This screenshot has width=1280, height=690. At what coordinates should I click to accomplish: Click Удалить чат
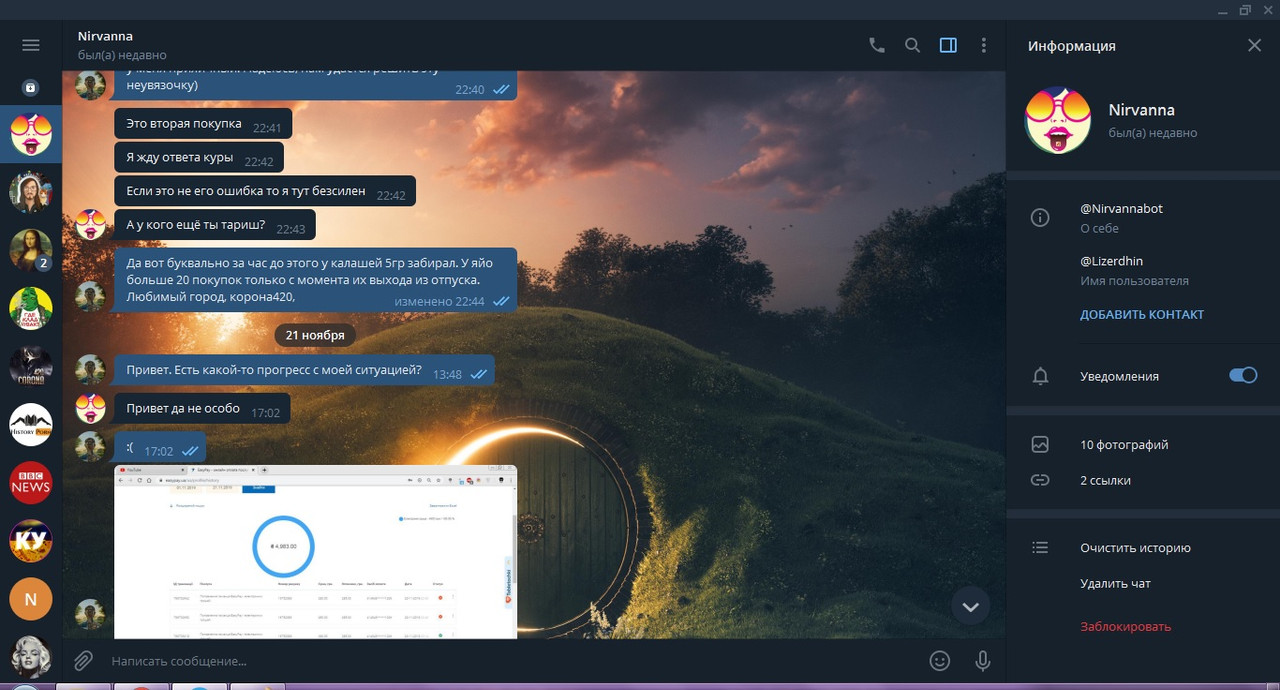[x=1115, y=584]
